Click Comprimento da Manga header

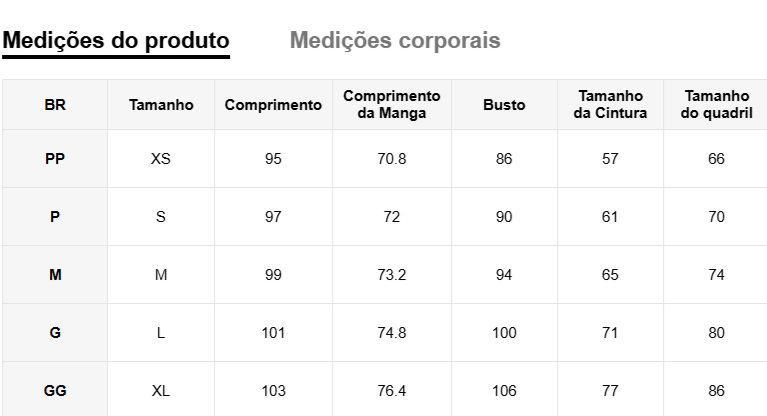(392, 104)
